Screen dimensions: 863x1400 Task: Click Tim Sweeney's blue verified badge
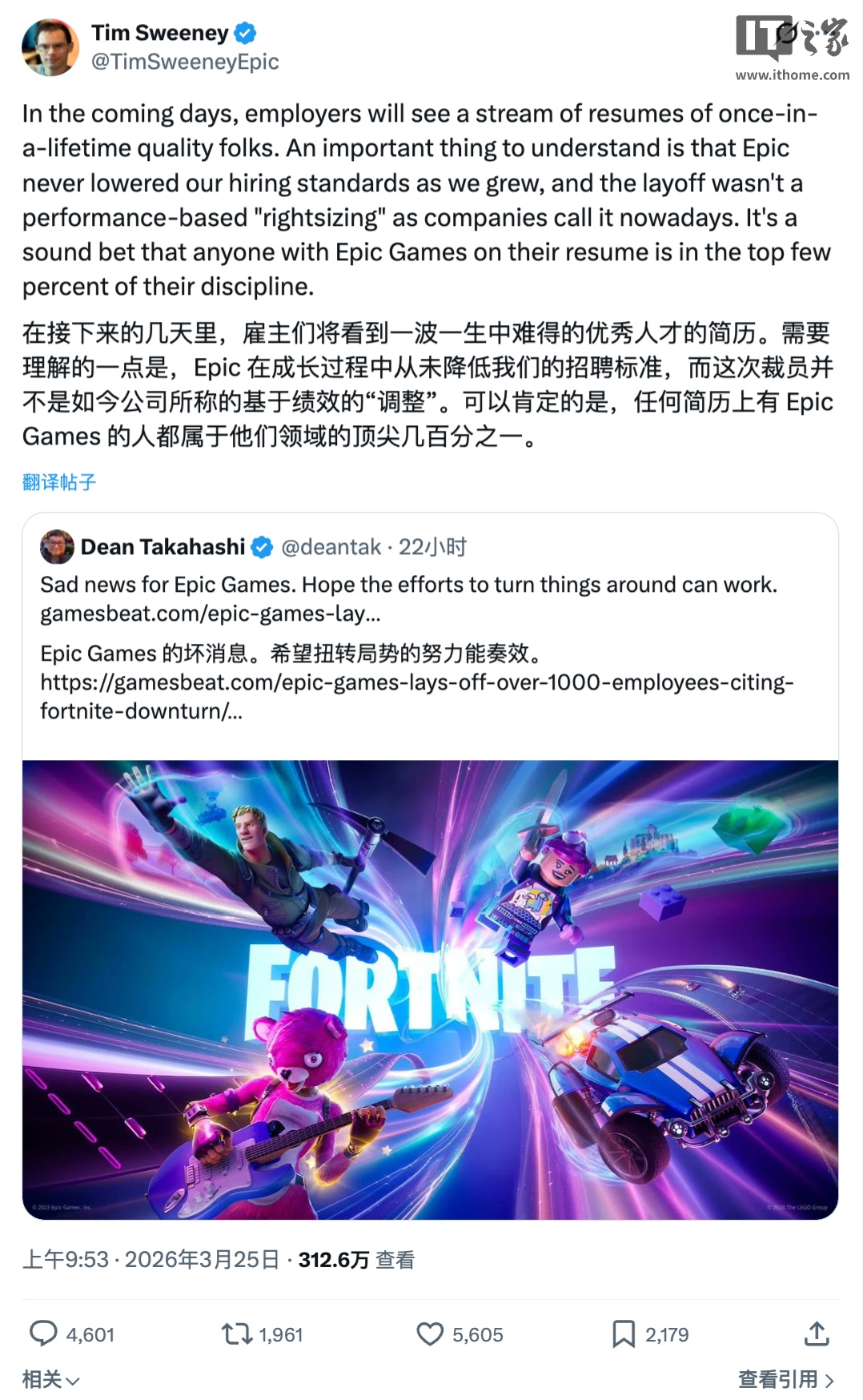[x=245, y=33]
